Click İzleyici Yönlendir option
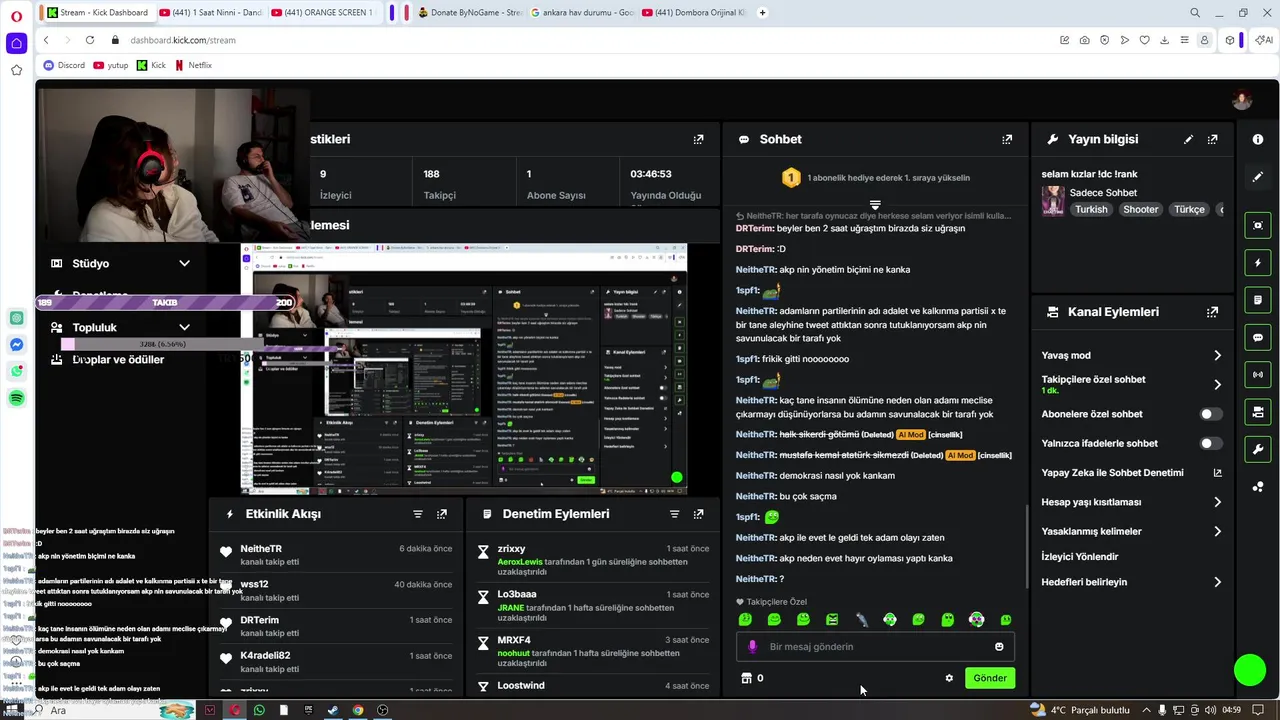 (x=1080, y=557)
